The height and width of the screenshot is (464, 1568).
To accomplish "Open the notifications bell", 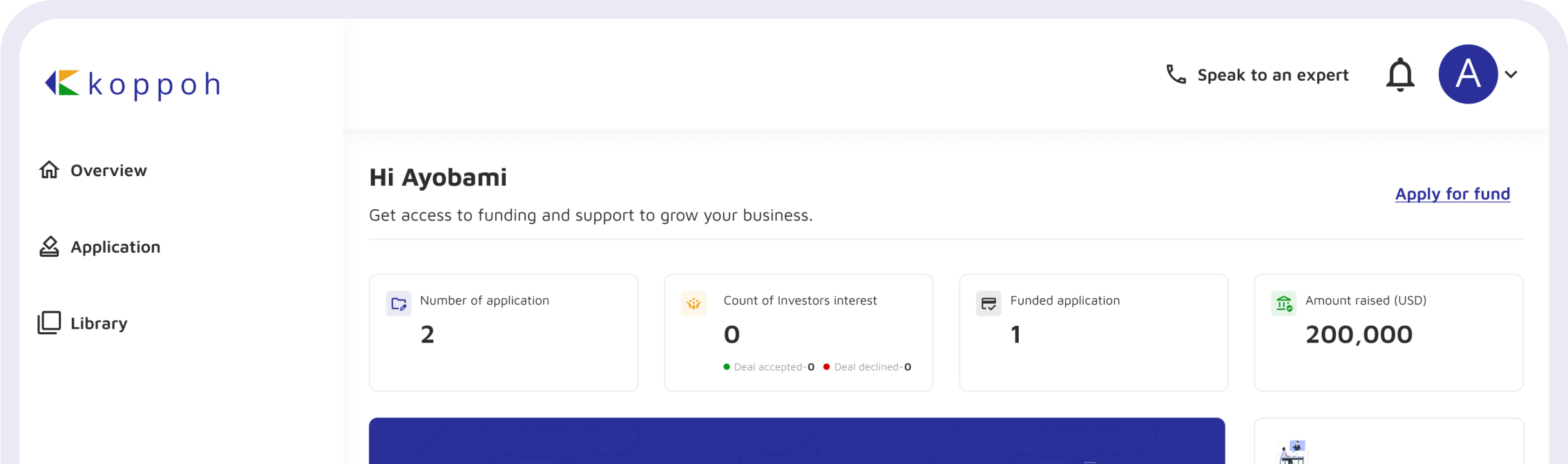I will tap(1400, 75).
